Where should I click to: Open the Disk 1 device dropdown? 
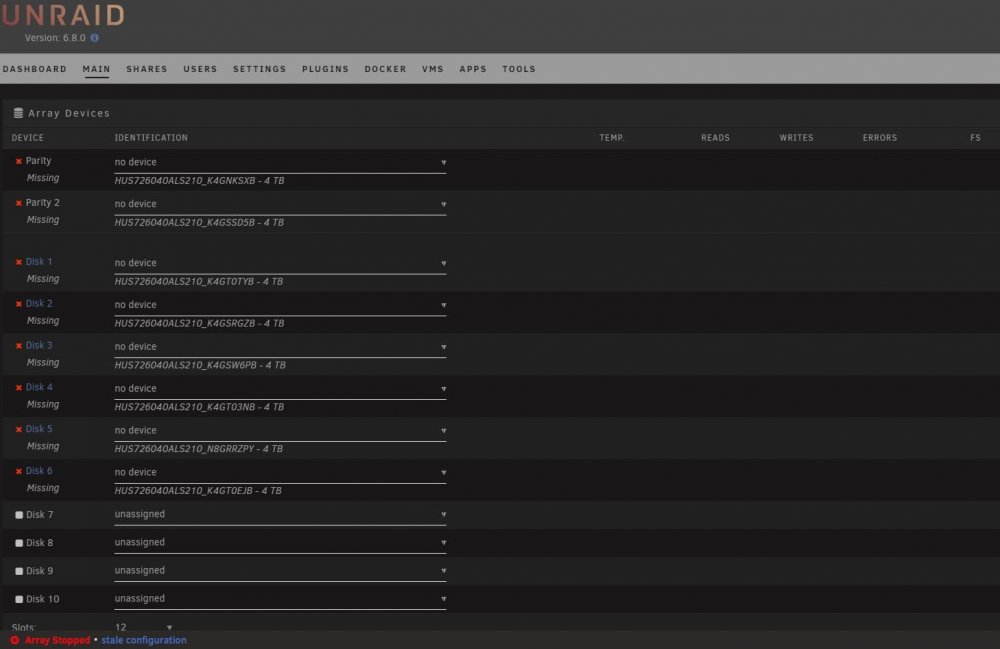click(280, 263)
